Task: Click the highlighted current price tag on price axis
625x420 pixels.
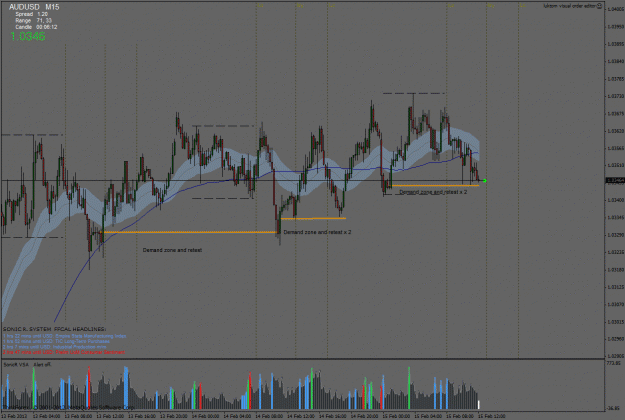Action: click(615, 181)
